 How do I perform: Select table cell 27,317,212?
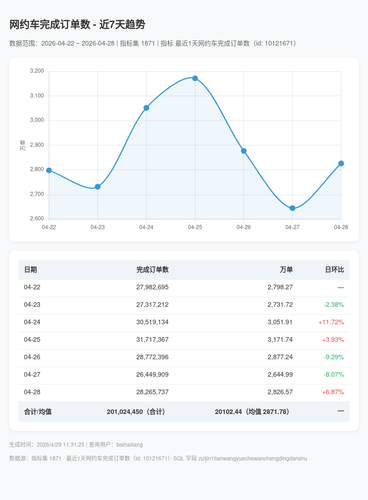pyautogui.click(x=152, y=305)
